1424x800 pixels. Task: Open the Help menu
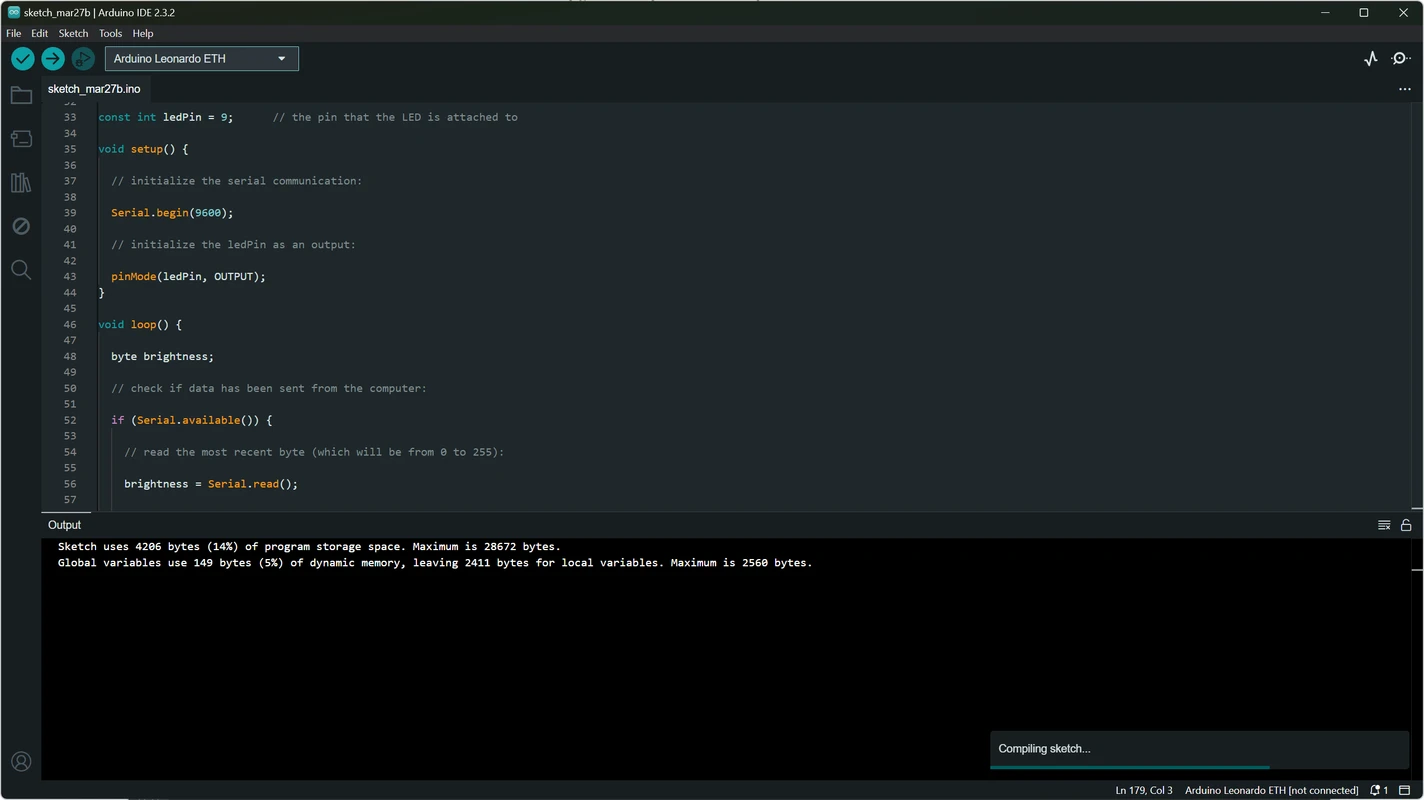coord(143,33)
